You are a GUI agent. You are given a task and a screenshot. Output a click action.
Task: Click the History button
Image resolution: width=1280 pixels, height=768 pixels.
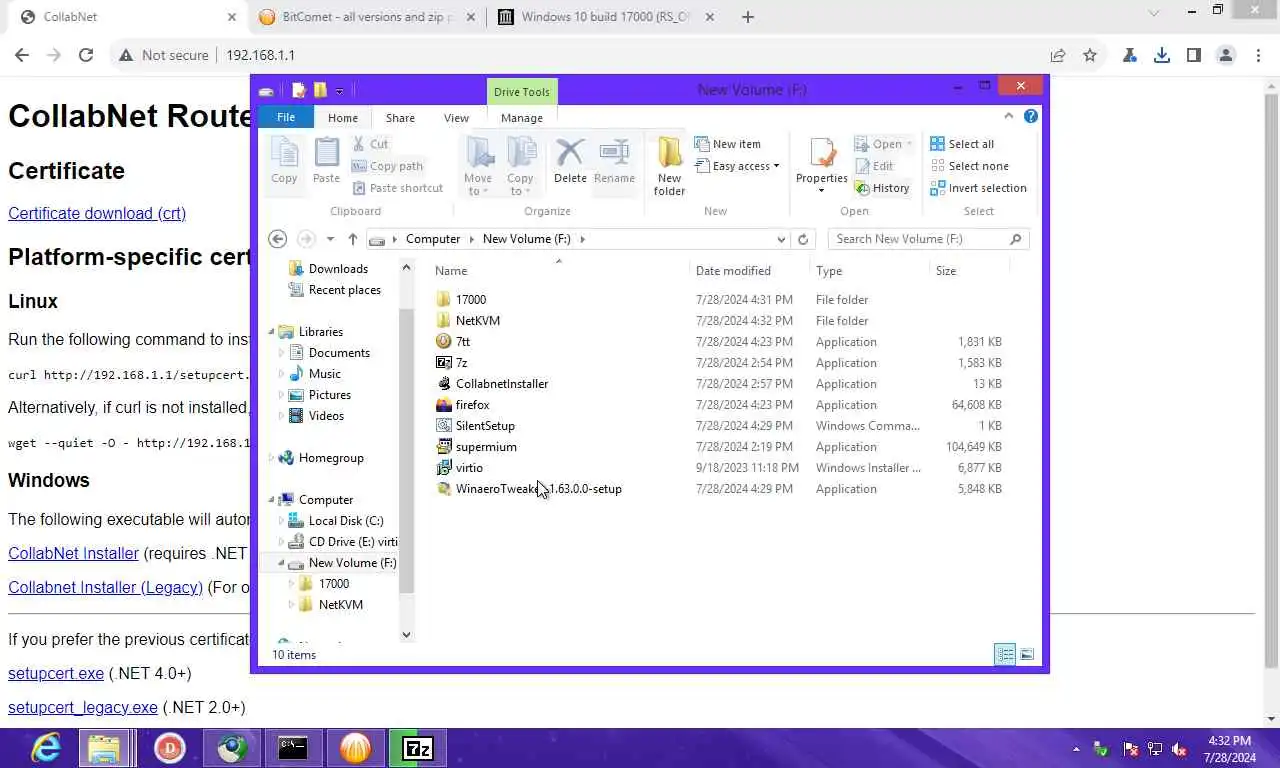pos(882,188)
